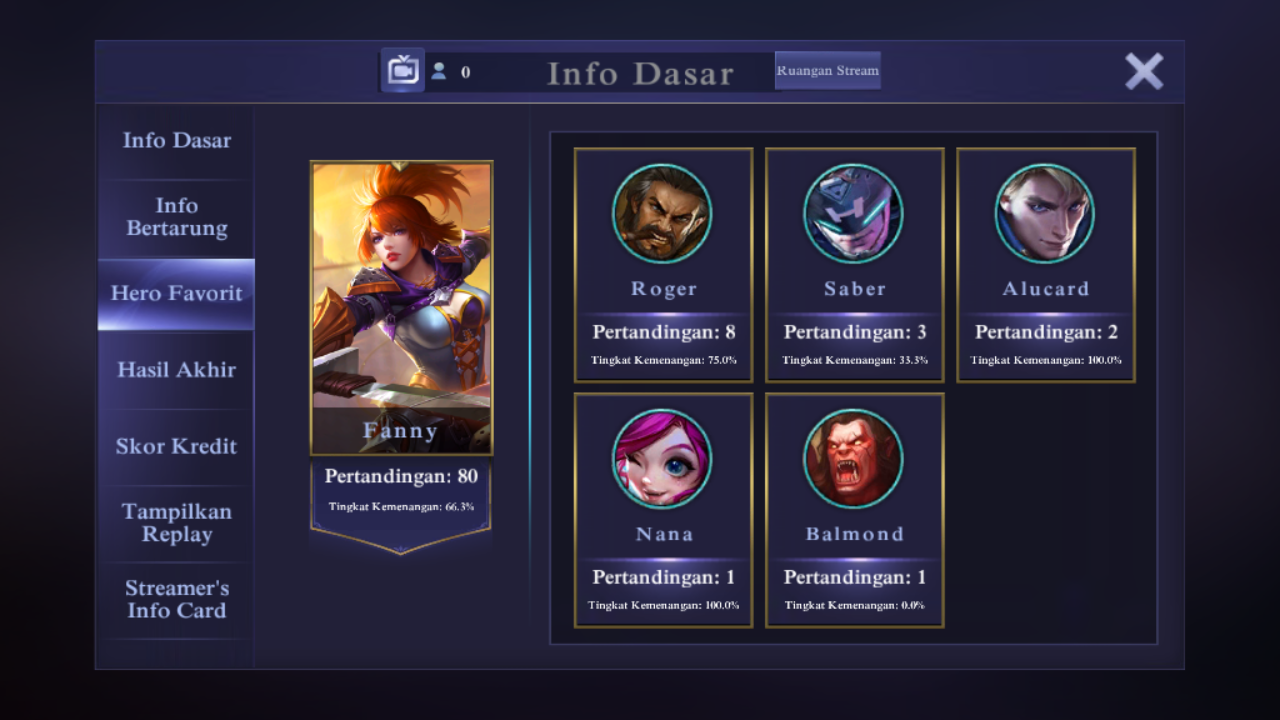Close the profile window with X

point(1144,71)
